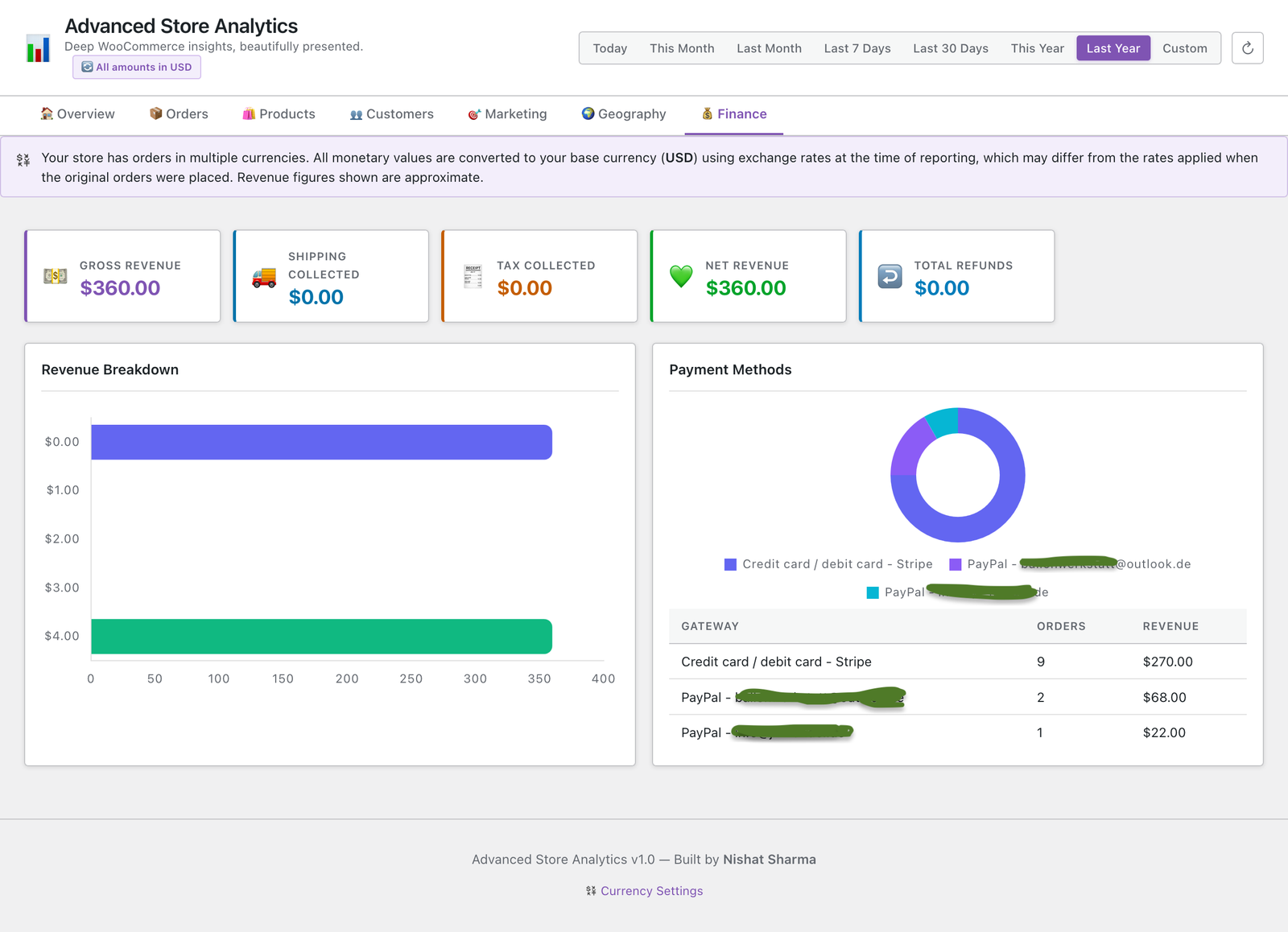Viewport: 1288px width, 932px height.
Task: Go to the Products tab
Action: coord(279,114)
